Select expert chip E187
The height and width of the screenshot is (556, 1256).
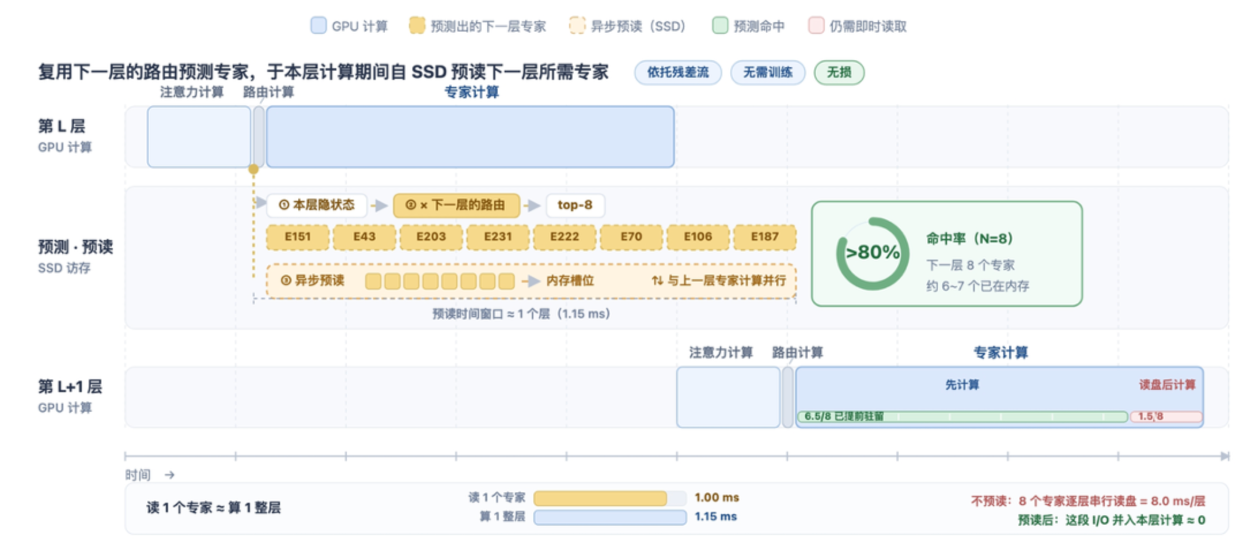pos(765,237)
